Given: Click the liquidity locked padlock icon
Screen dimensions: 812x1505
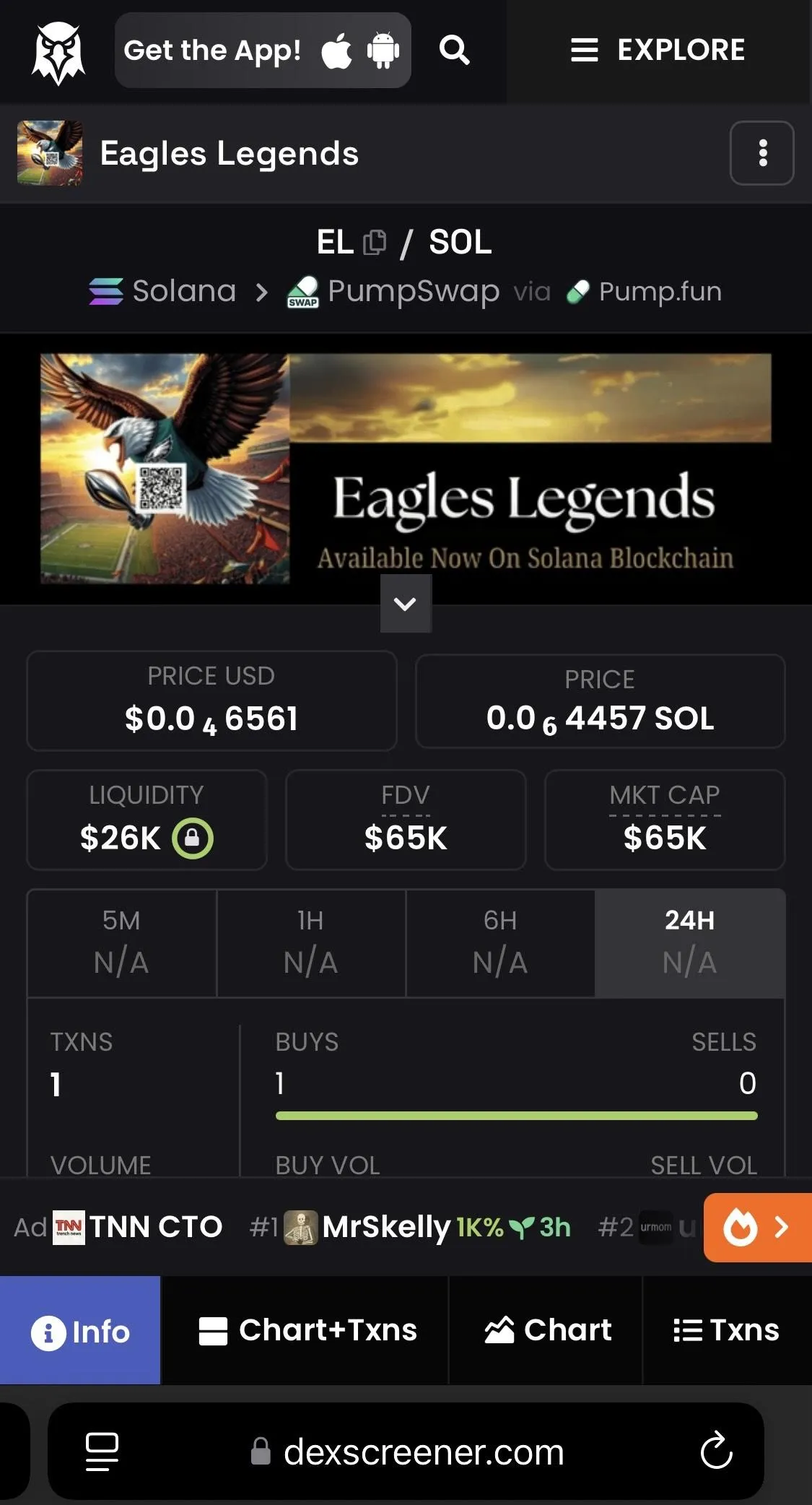Looking at the screenshot, I should point(192,838).
